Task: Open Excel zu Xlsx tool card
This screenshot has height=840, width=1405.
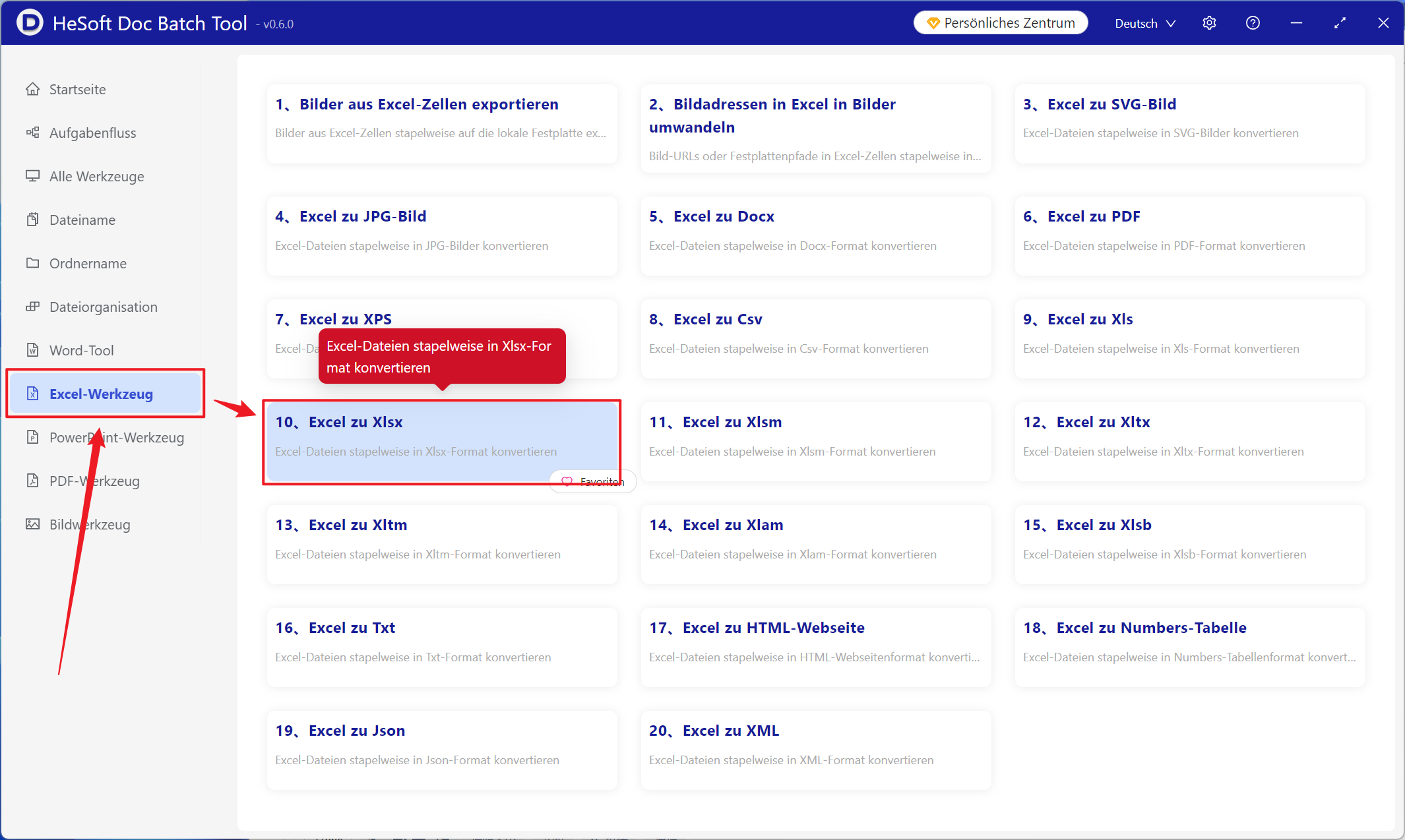Action: click(442, 441)
